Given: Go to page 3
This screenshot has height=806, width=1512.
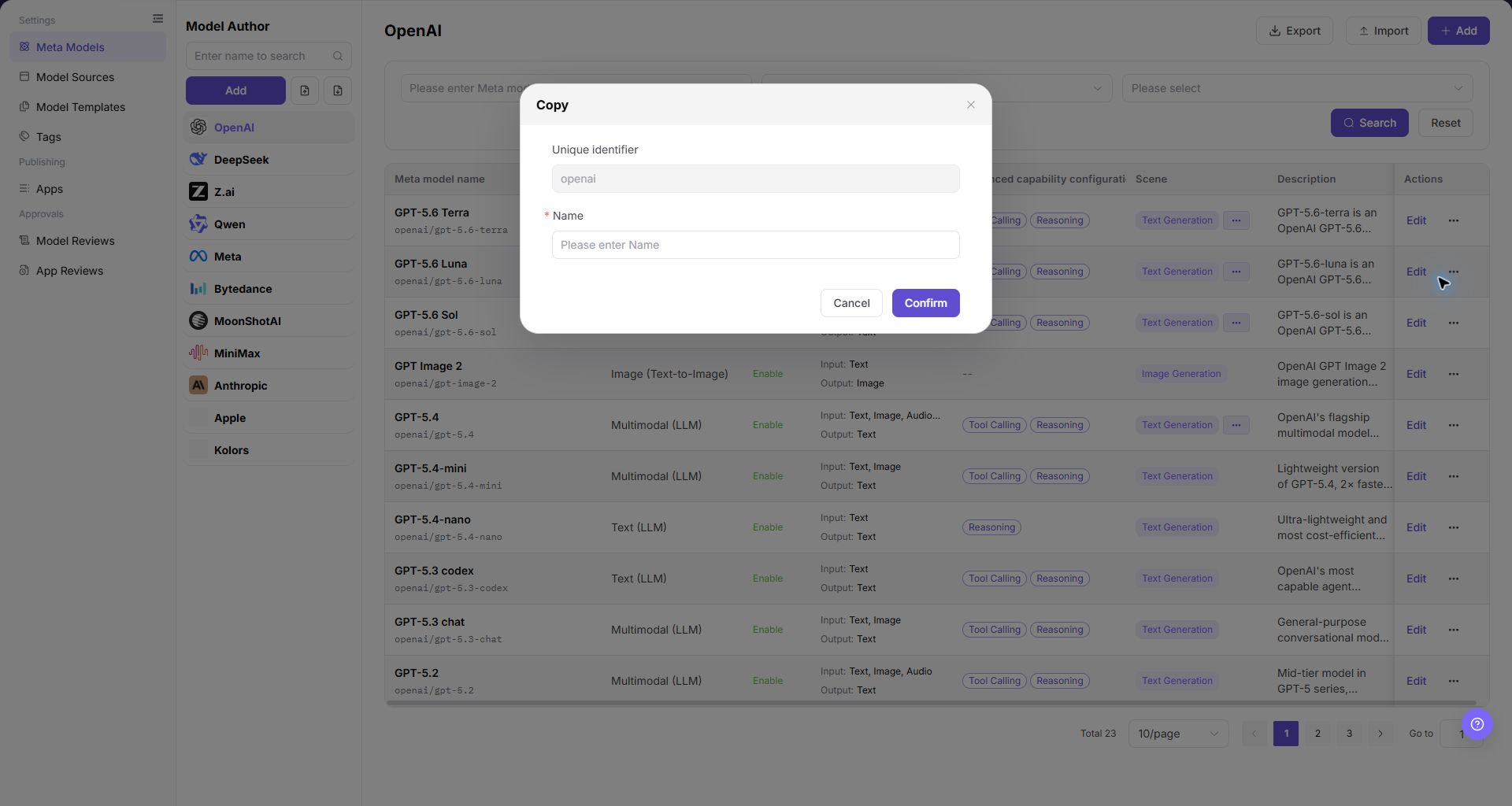Looking at the screenshot, I should (x=1349, y=734).
